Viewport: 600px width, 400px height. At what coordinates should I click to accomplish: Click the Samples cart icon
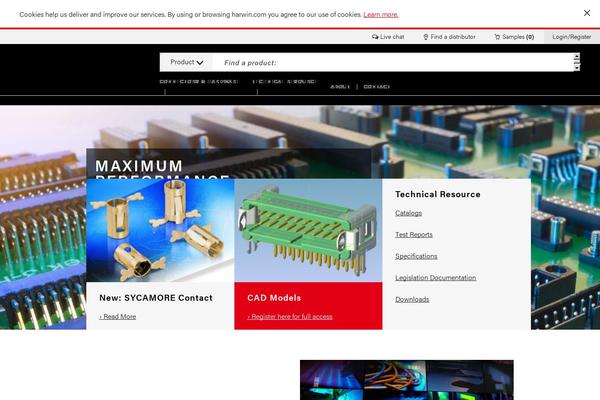coord(497,37)
